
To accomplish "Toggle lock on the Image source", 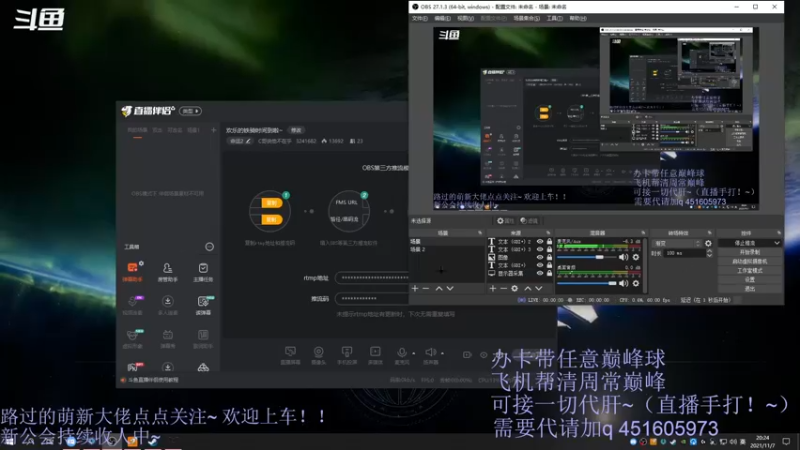I will click(549, 257).
